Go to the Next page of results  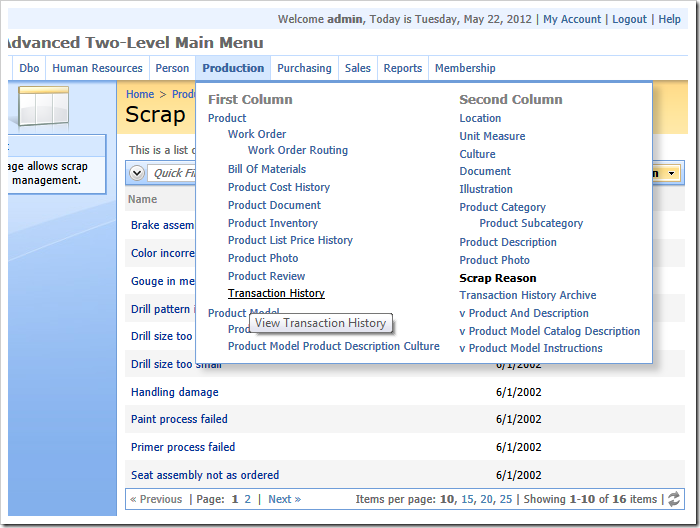284,499
